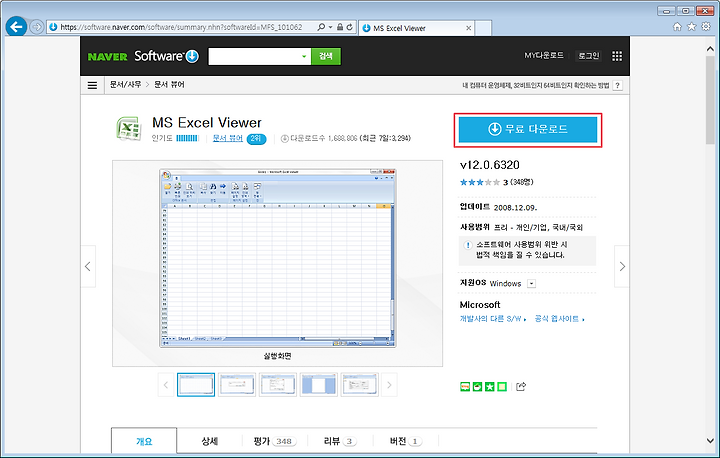Open address bar search dropdown arrow

point(330,27)
